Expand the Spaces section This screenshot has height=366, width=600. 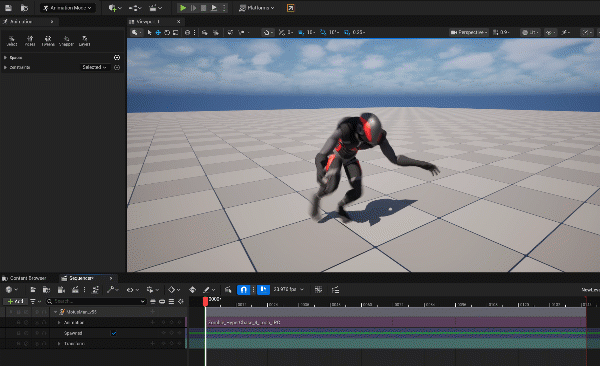(x=5, y=57)
